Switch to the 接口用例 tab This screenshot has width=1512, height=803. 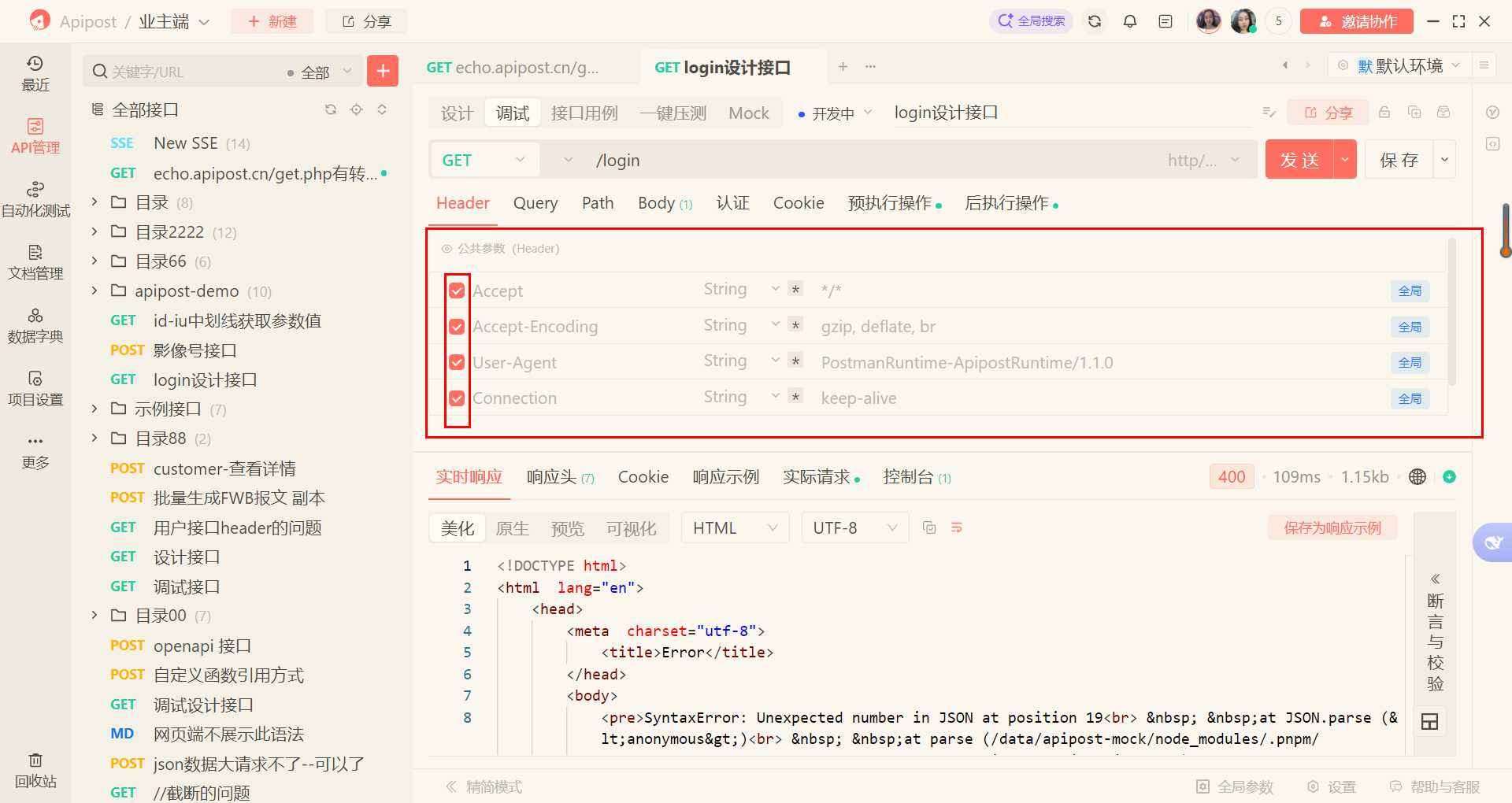pyautogui.click(x=584, y=113)
